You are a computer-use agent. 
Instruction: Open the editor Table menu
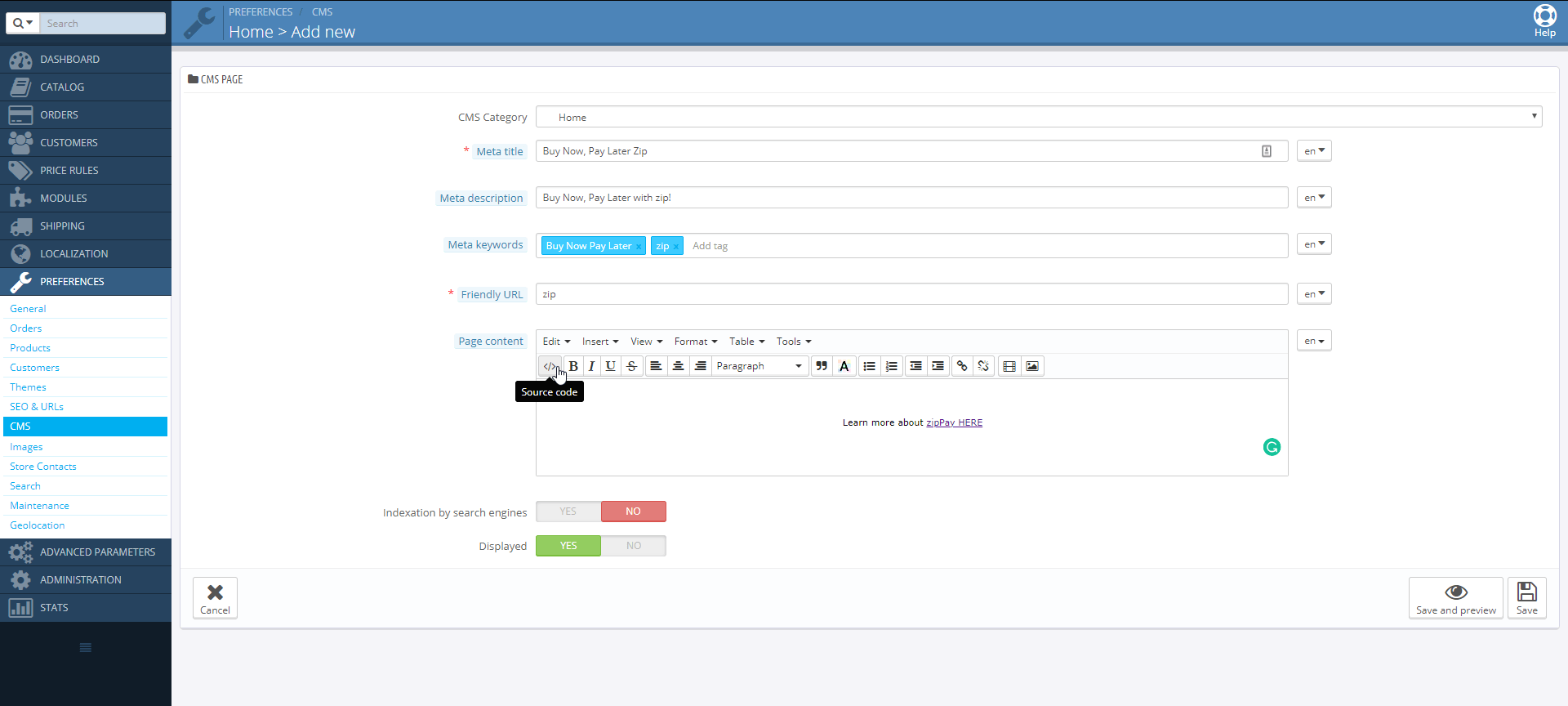pyautogui.click(x=746, y=342)
